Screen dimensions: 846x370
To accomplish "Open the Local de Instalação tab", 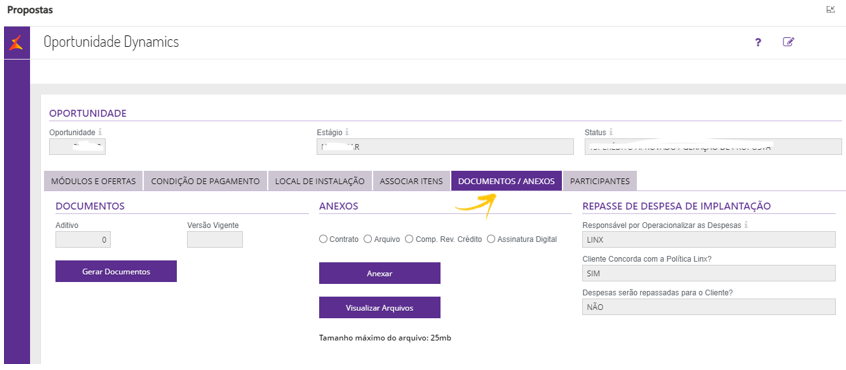I will (320, 181).
